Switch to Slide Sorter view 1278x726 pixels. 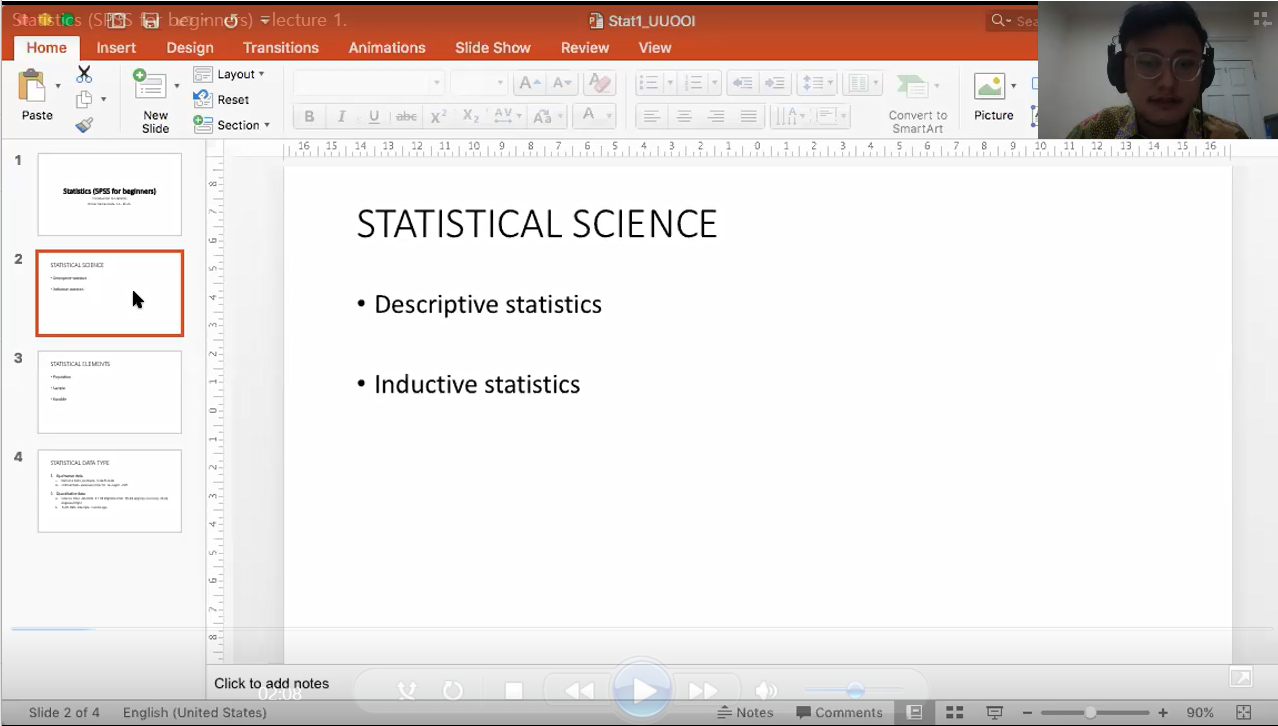[x=955, y=712]
